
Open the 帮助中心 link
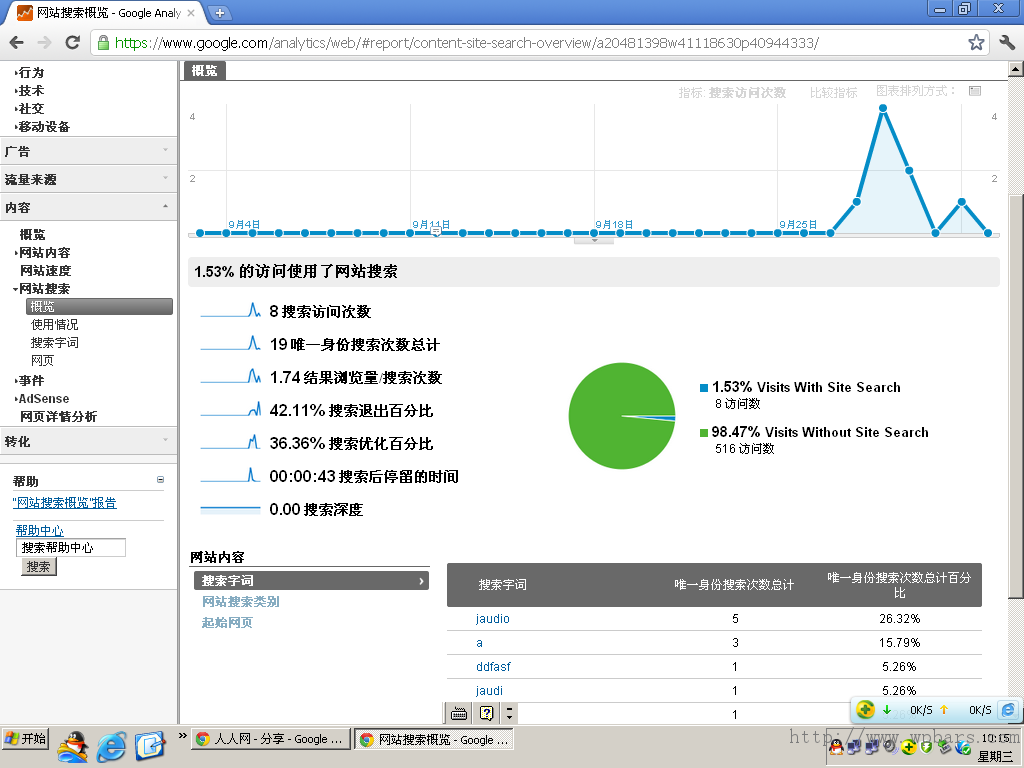pos(39,530)
